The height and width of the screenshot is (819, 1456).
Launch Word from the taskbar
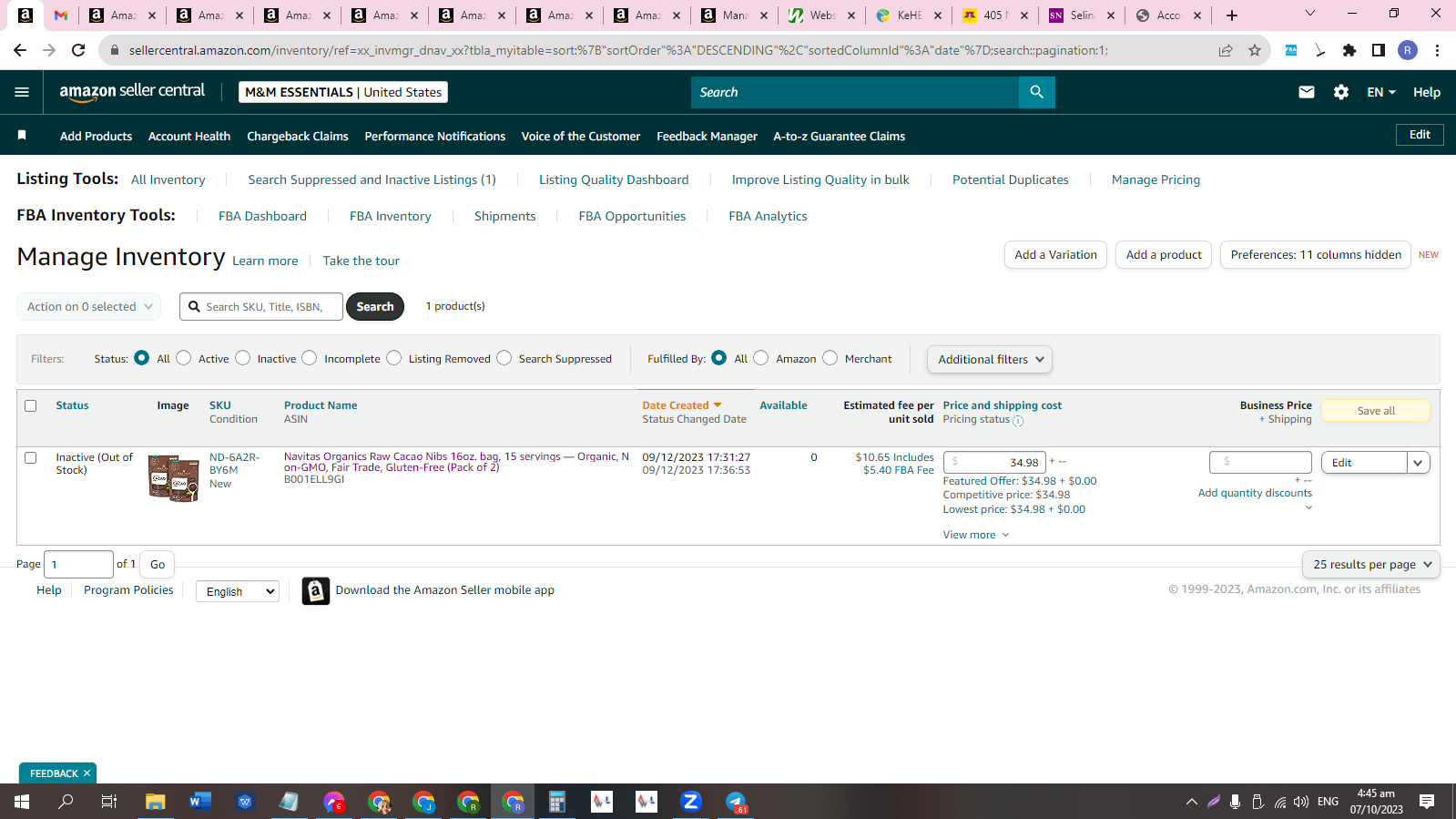[200, 802]
